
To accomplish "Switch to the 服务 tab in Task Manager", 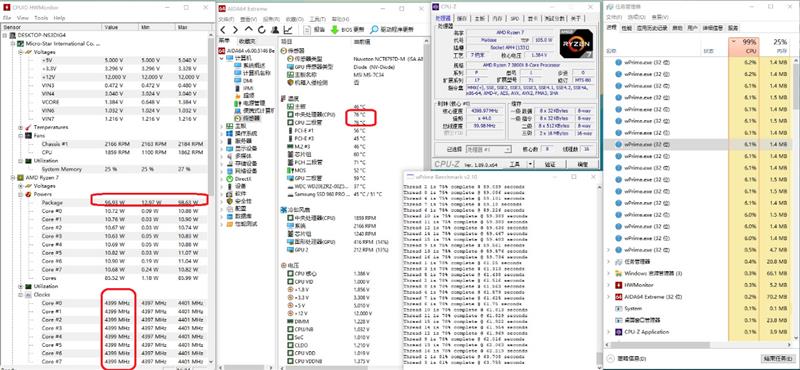I will tap(732, 28).
